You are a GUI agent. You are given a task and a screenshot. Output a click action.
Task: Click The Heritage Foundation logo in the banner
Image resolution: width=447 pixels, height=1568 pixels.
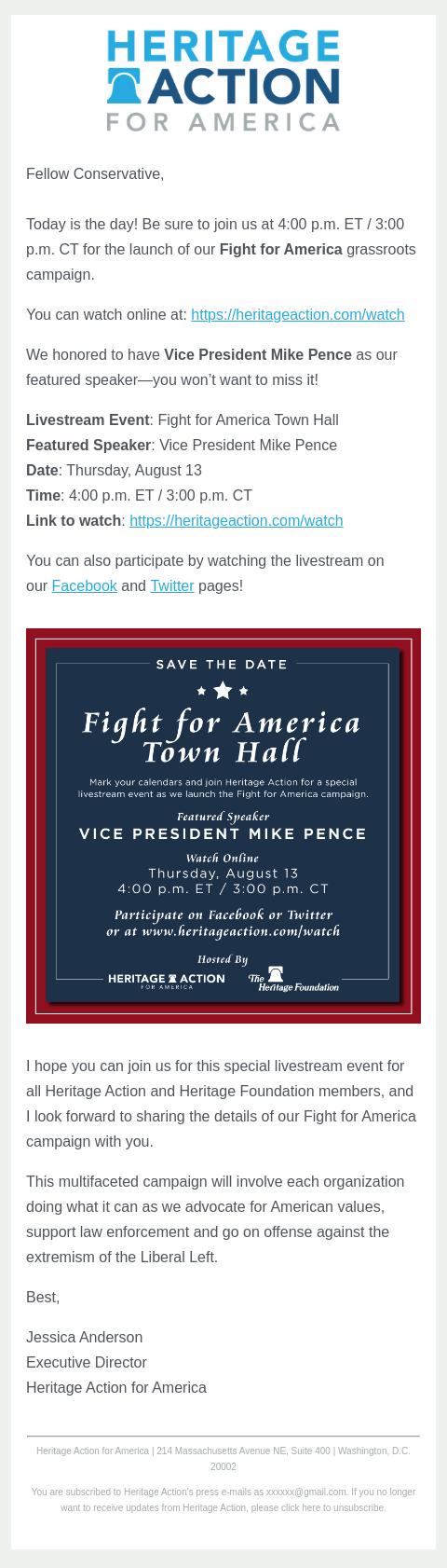[x=293, y=979]
